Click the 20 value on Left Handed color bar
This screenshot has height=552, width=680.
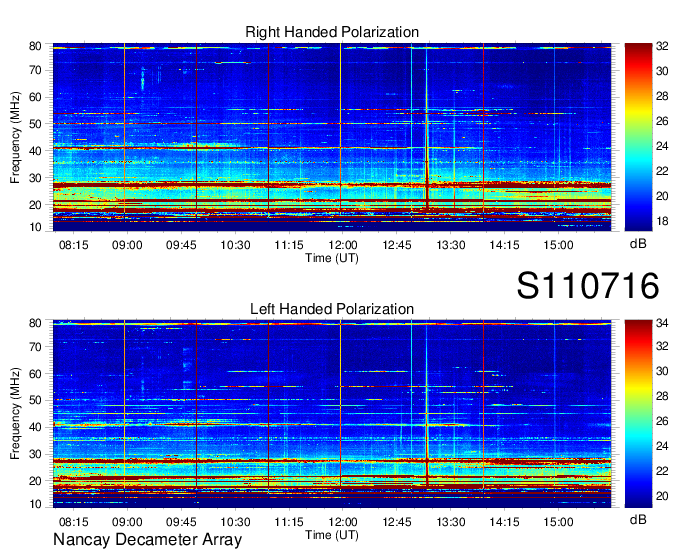pyautogui.click(x=662, y=496)
